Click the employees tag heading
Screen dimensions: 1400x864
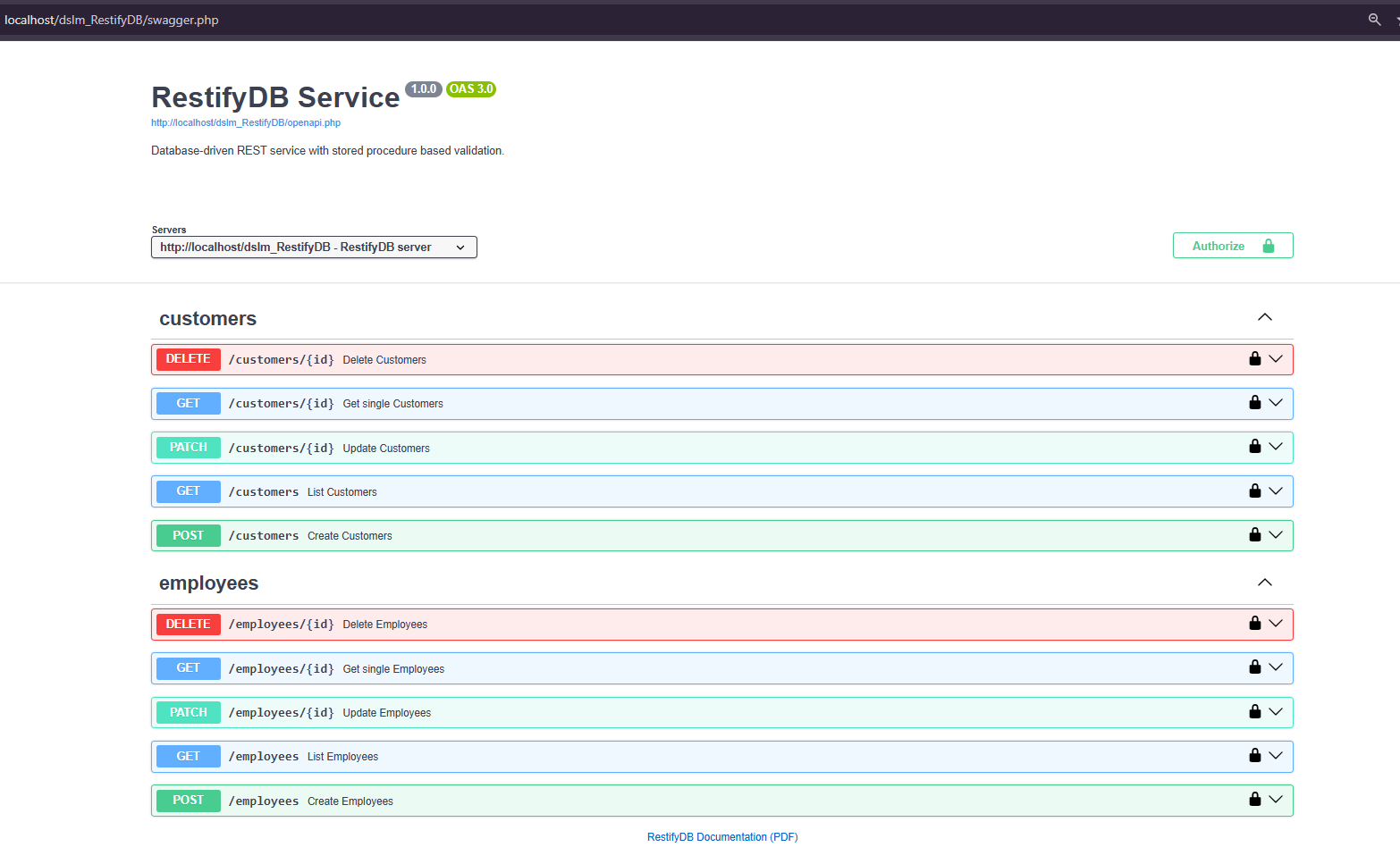208,583
